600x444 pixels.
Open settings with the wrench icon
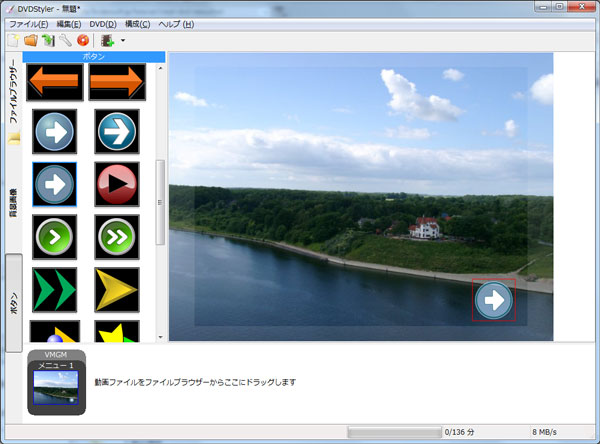(x=65, y=40)
